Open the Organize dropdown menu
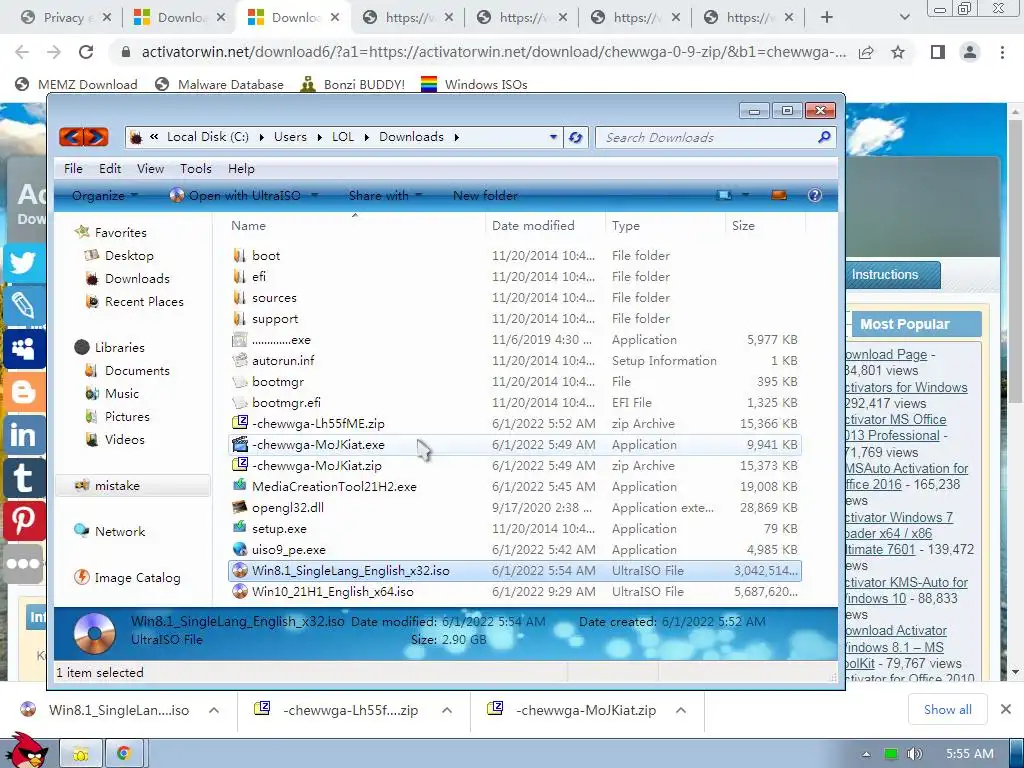The width and height of the screenshot is (1024, 768). 104,195
